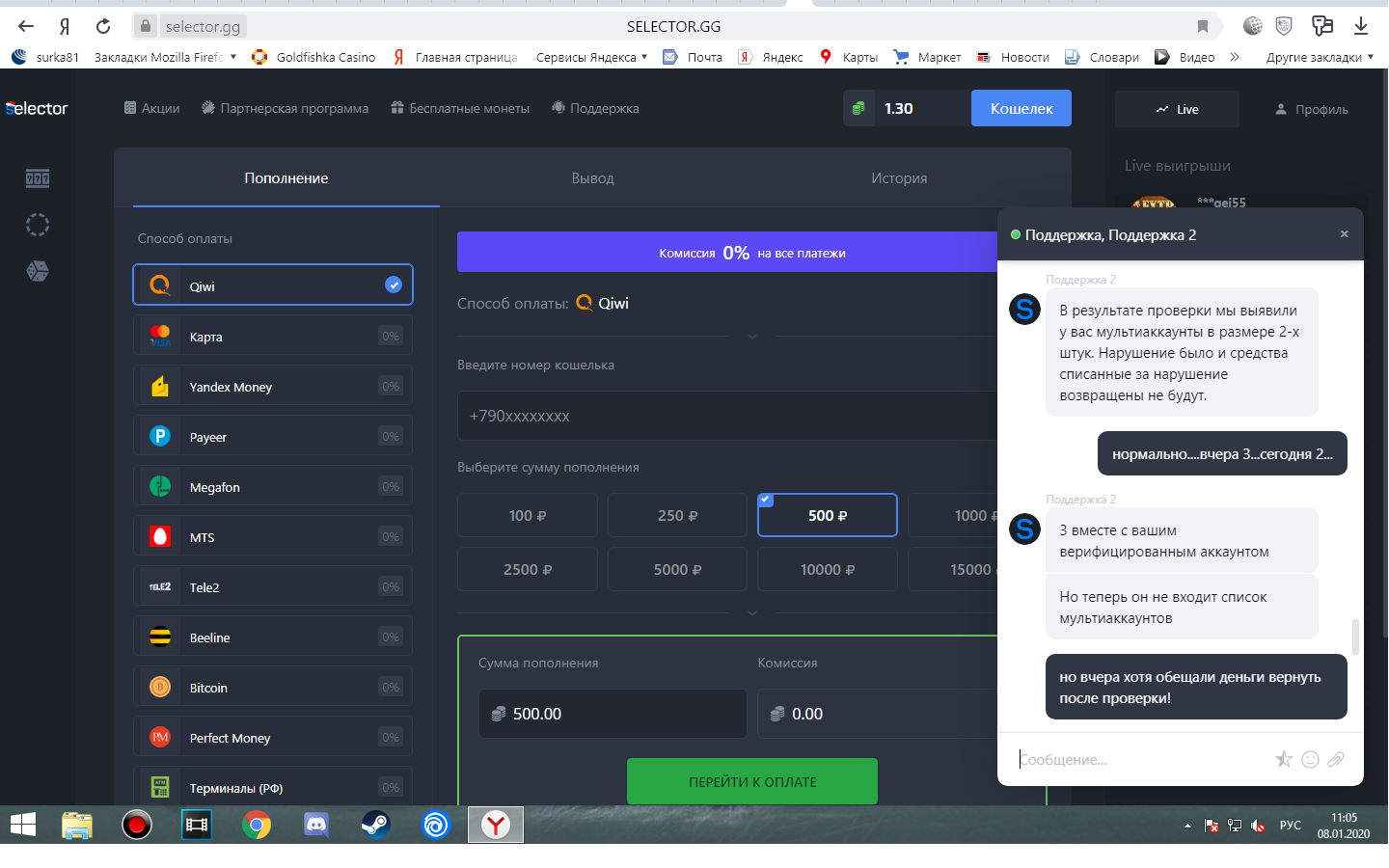Expand the chevron below the deposit amounts
Image resolution: width=1389 pixels, height=868 pixels.
tap(752, 613)
